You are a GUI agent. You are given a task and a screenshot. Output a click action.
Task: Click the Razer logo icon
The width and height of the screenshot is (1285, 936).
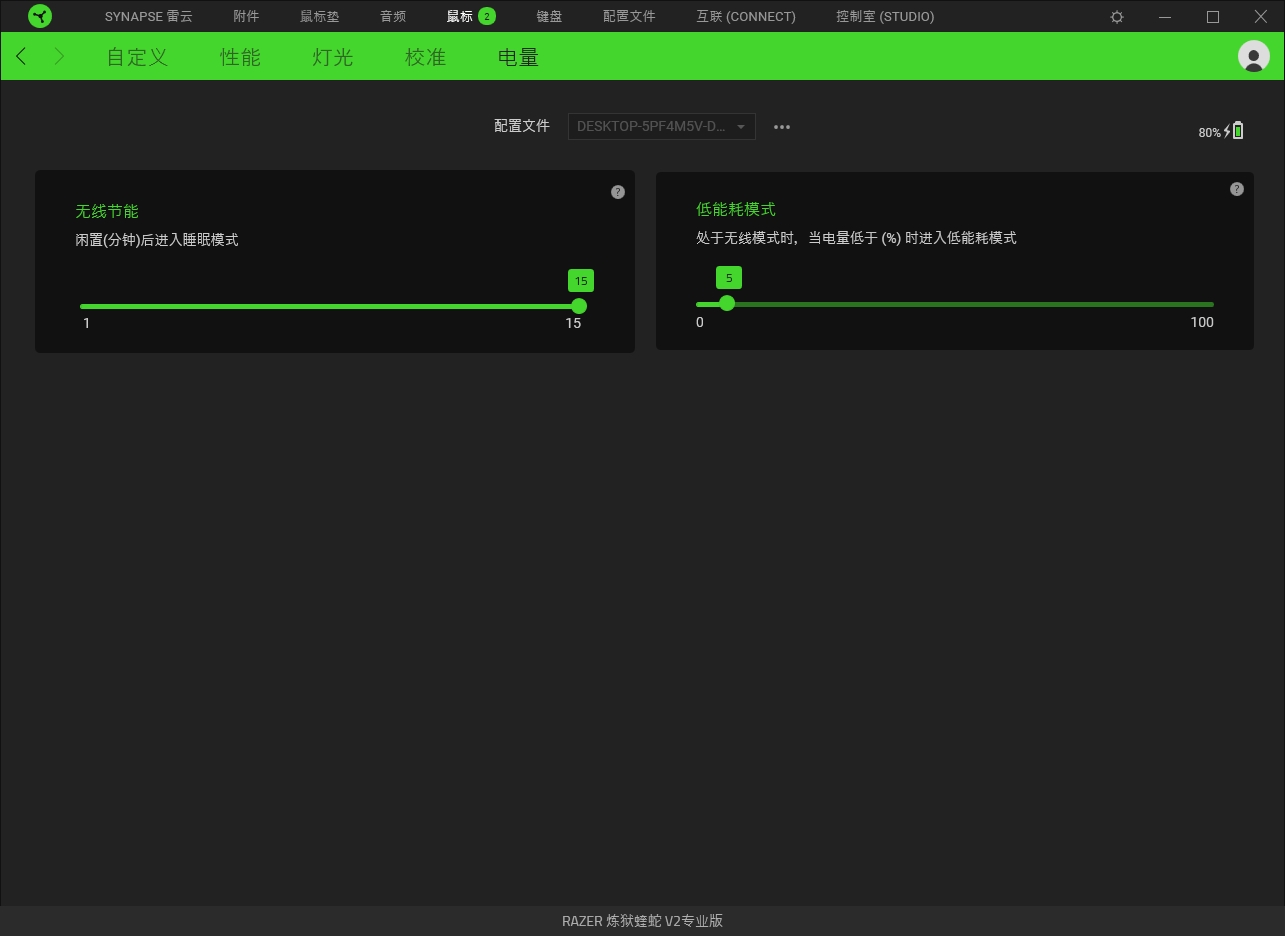coord(40,16)
